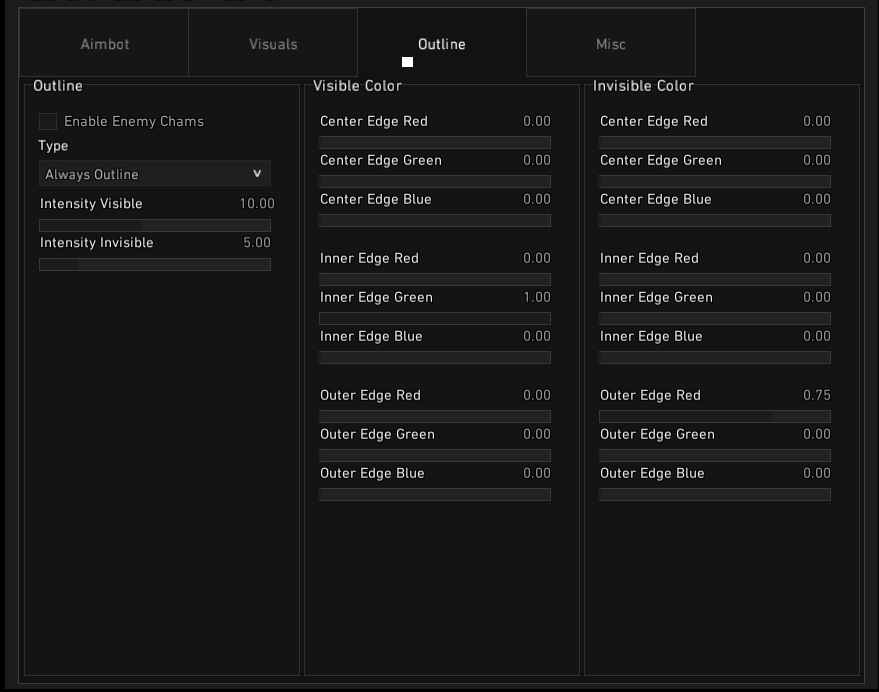Open the Visuals tab

[x=273, y=44]
